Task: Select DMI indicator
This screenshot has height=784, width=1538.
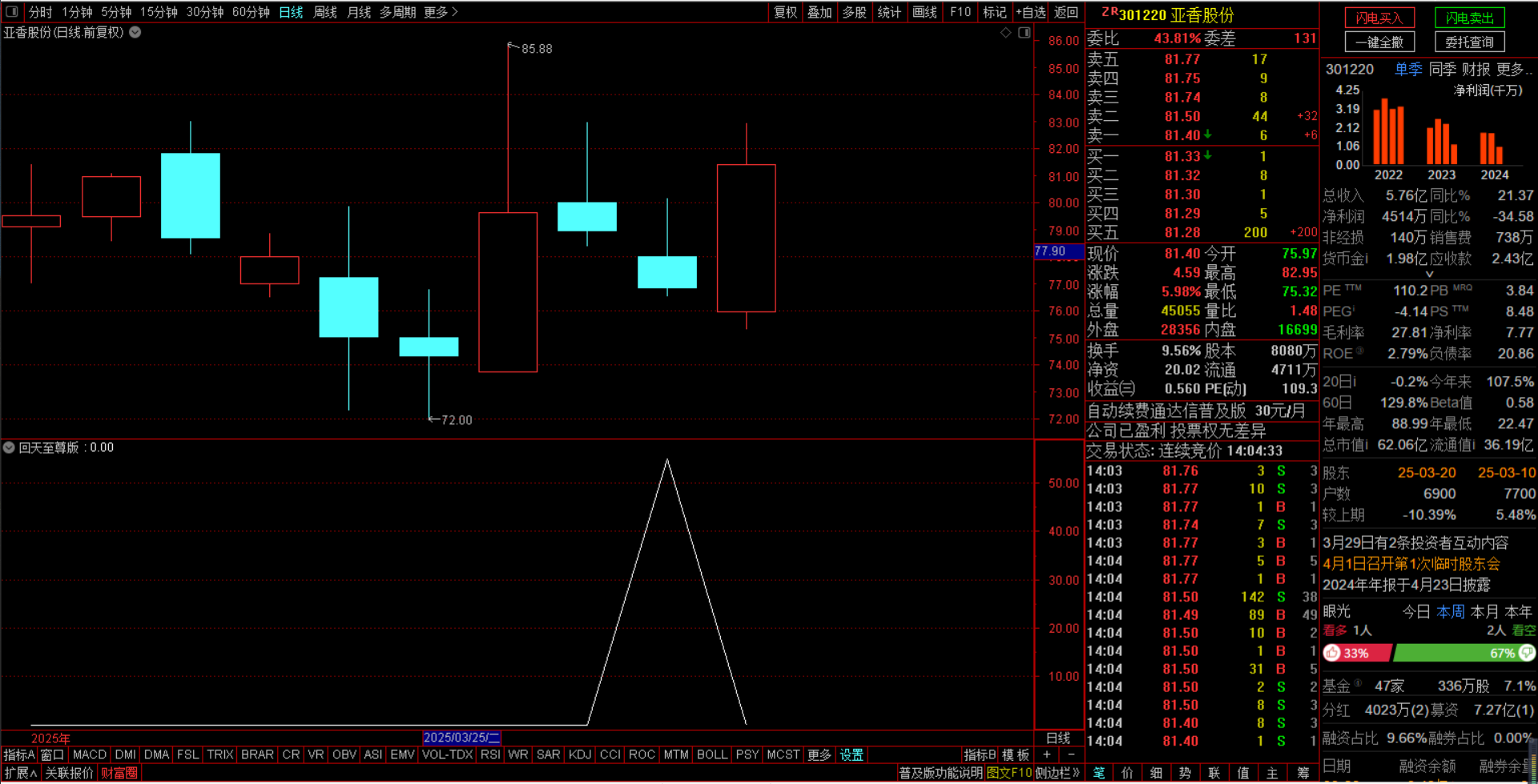Action: click(125, 754)
